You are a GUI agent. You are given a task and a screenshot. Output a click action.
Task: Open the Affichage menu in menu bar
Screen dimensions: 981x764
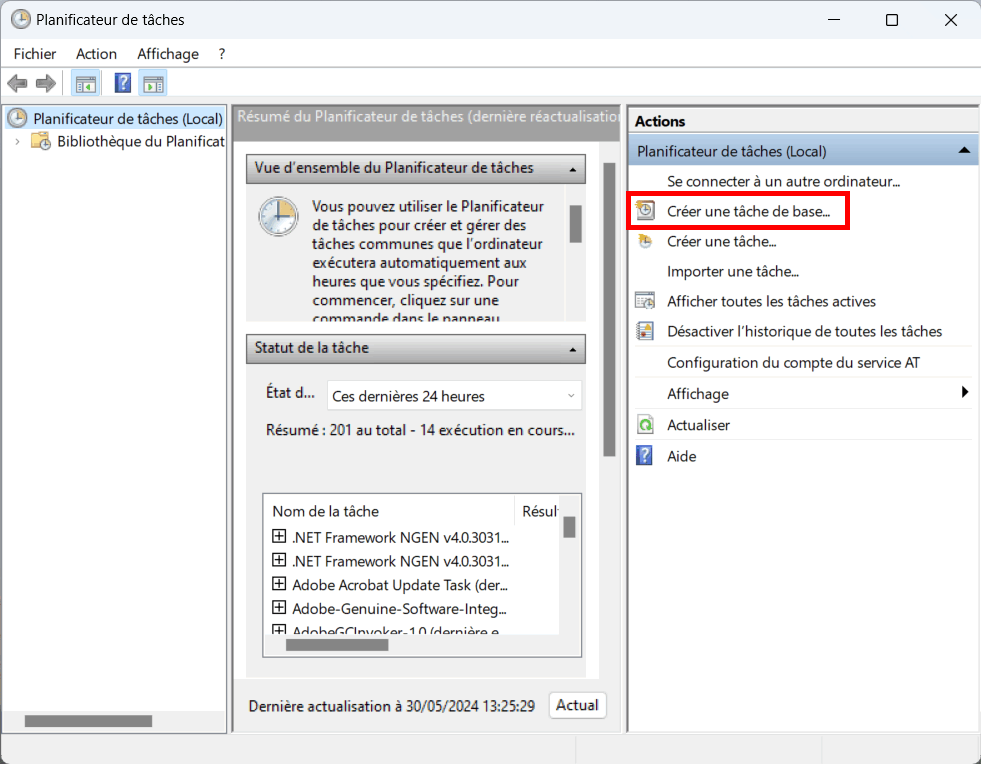point(168,54)
